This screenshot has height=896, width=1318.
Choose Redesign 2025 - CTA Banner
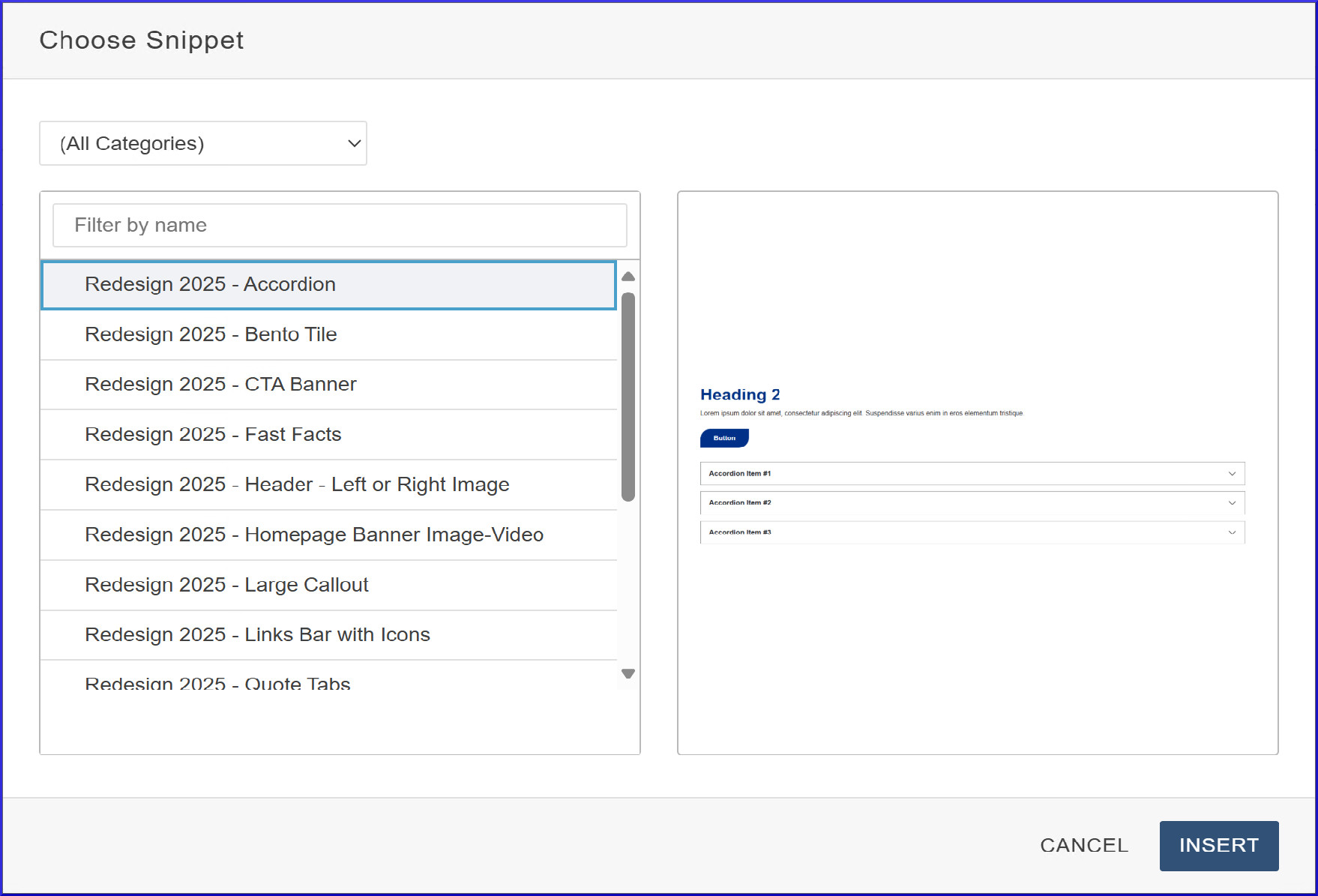(x=328, y=385)
